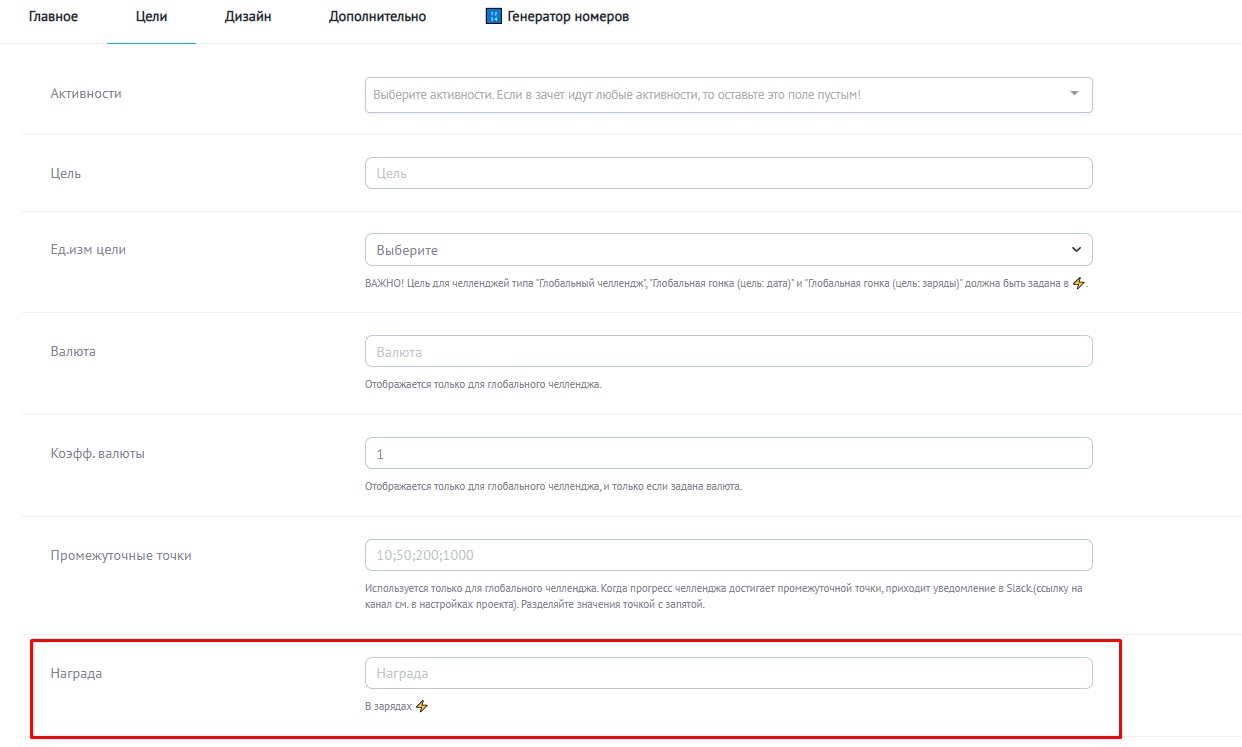Expand the Активности list with its arrow
Screen dimensions: 1242x747
[x=1074, y=94]
